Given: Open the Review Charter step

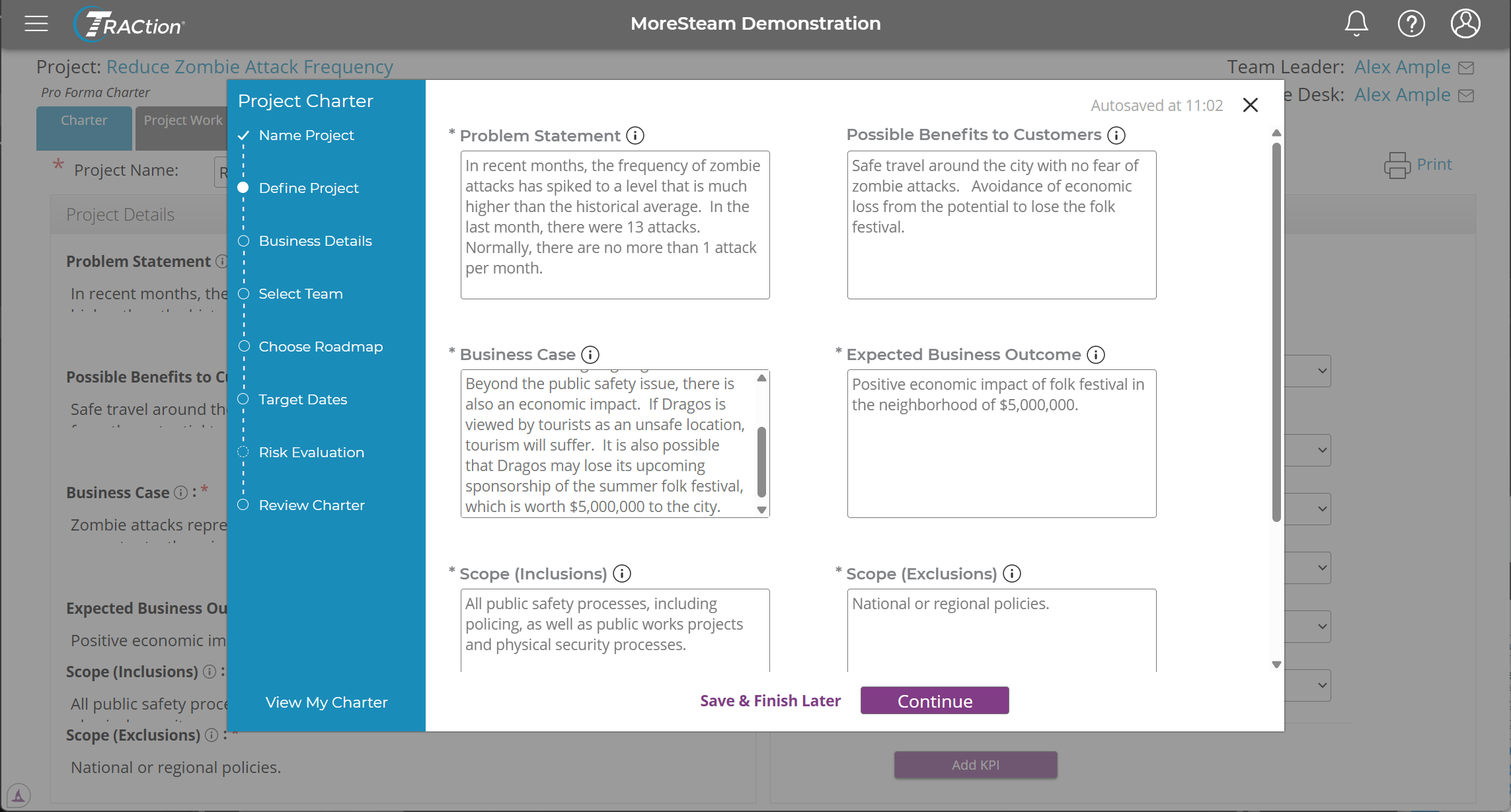Looking at the screenshot, I should [311, 505].
